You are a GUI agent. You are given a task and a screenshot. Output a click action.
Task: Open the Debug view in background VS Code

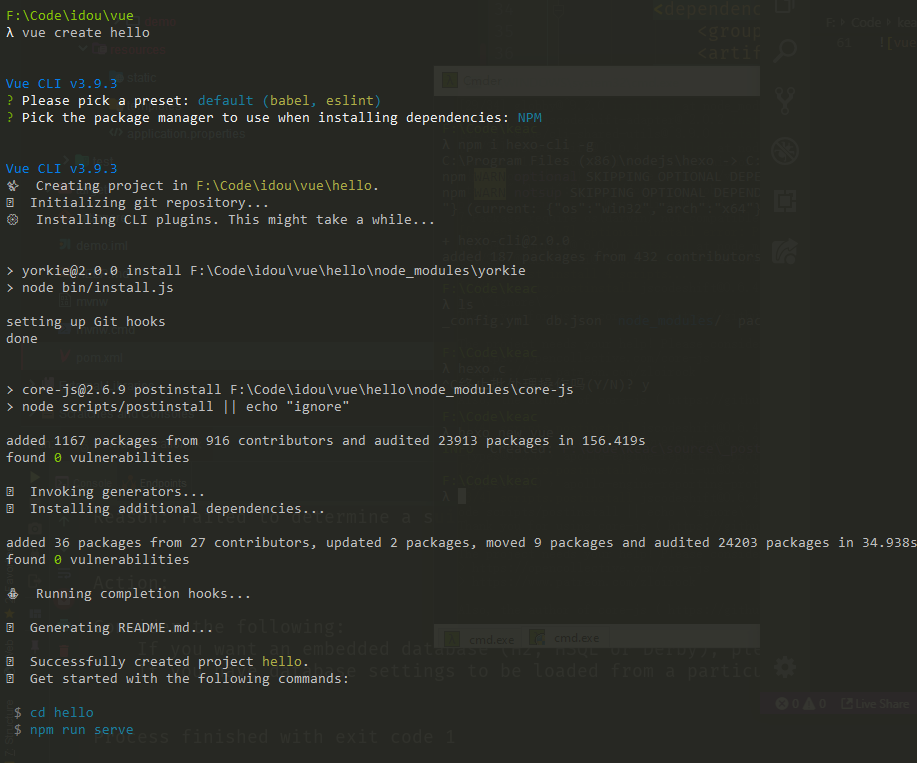click(x=785, y=151)
